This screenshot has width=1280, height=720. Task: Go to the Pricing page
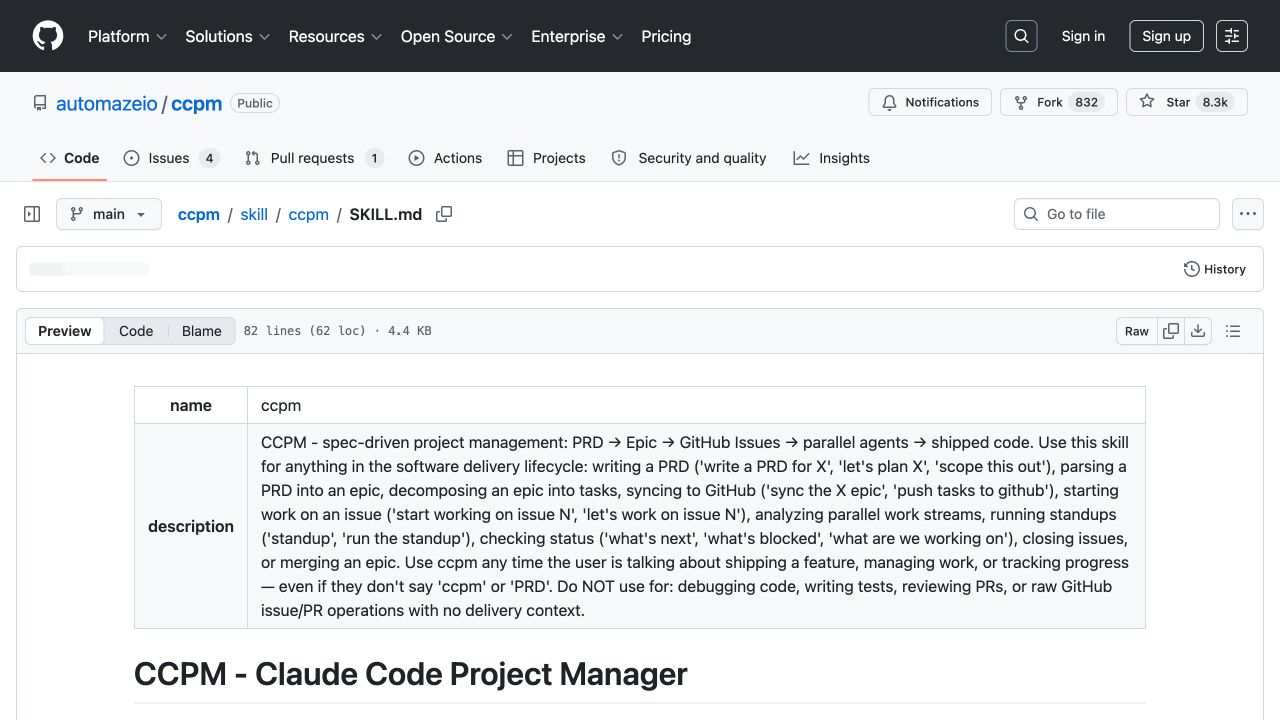pyautogui.click(x=666, y=36)
